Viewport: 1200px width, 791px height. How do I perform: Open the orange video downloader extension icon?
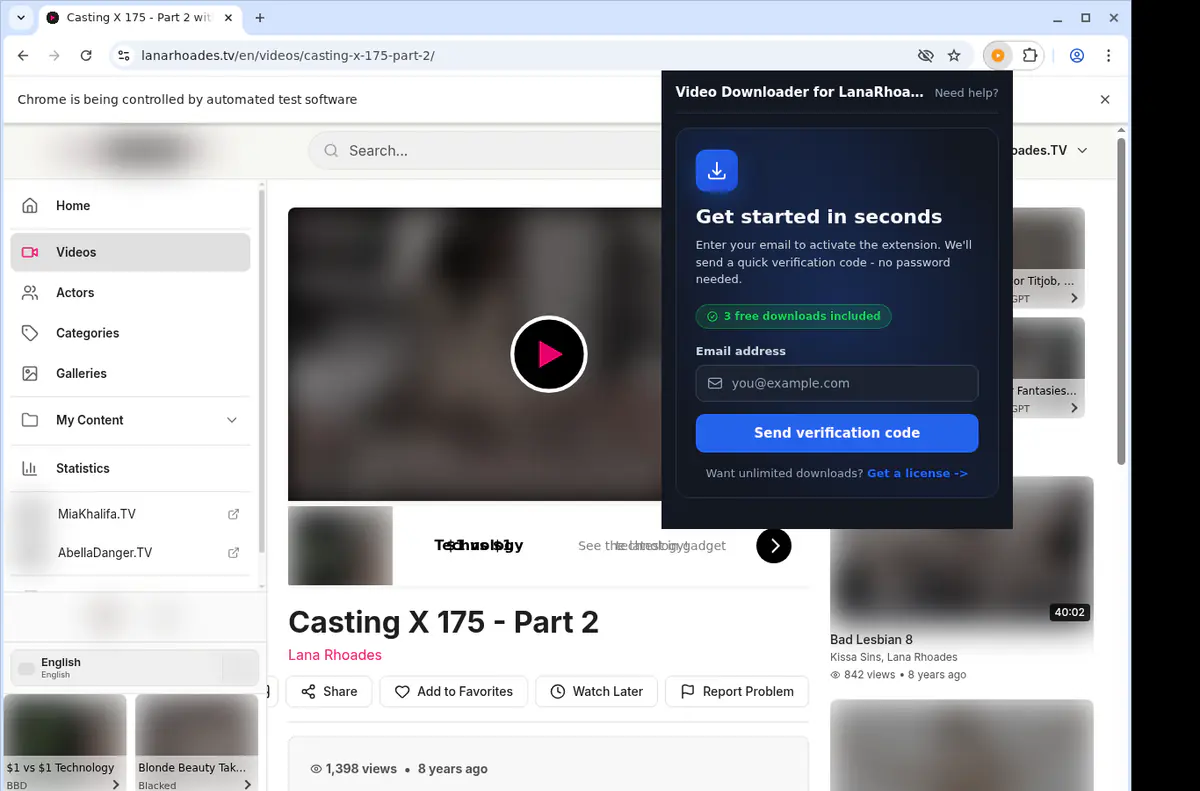click(x=997, y=56)
